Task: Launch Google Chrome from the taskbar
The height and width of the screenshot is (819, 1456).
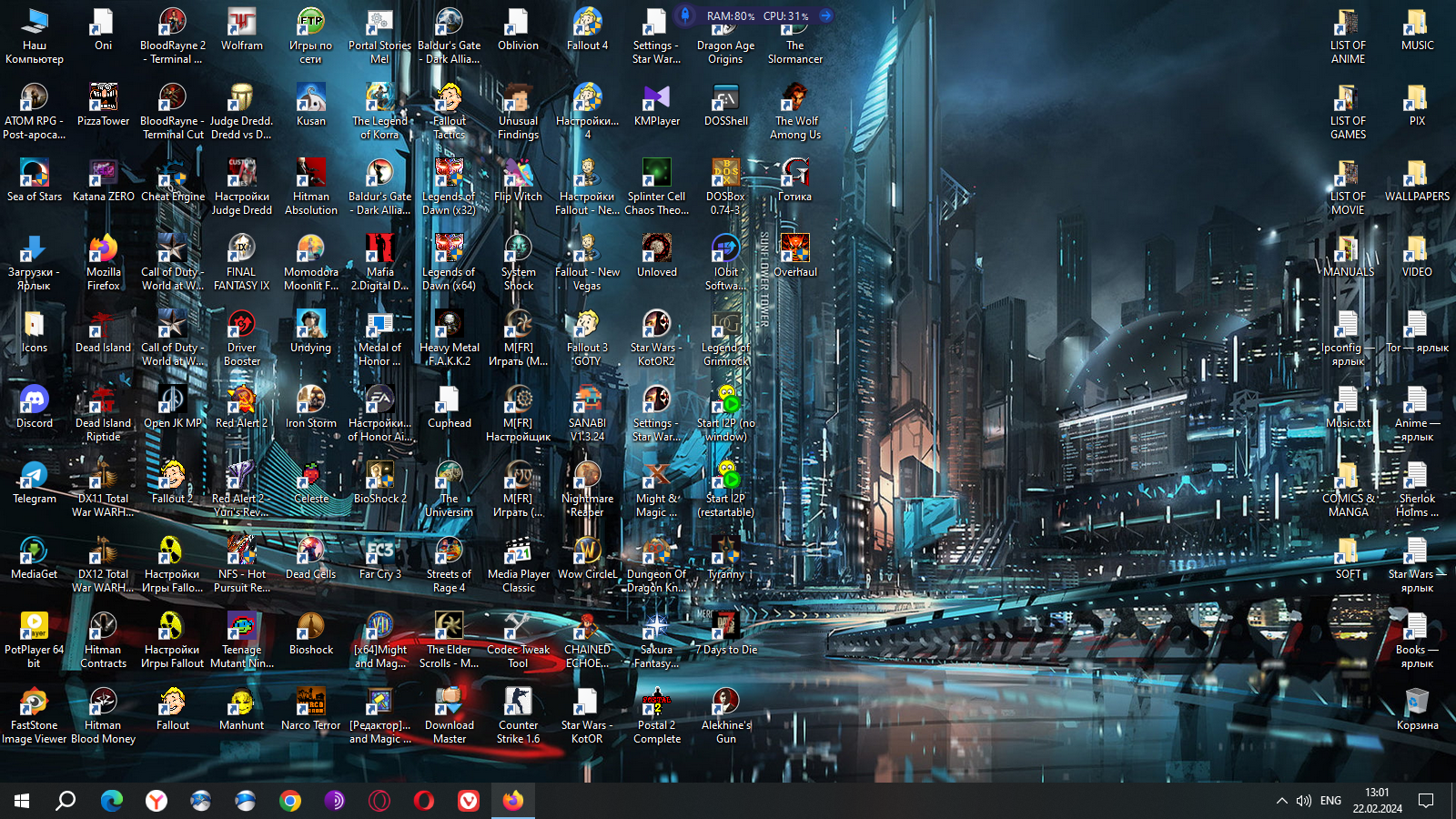Action: coord(290,801)
